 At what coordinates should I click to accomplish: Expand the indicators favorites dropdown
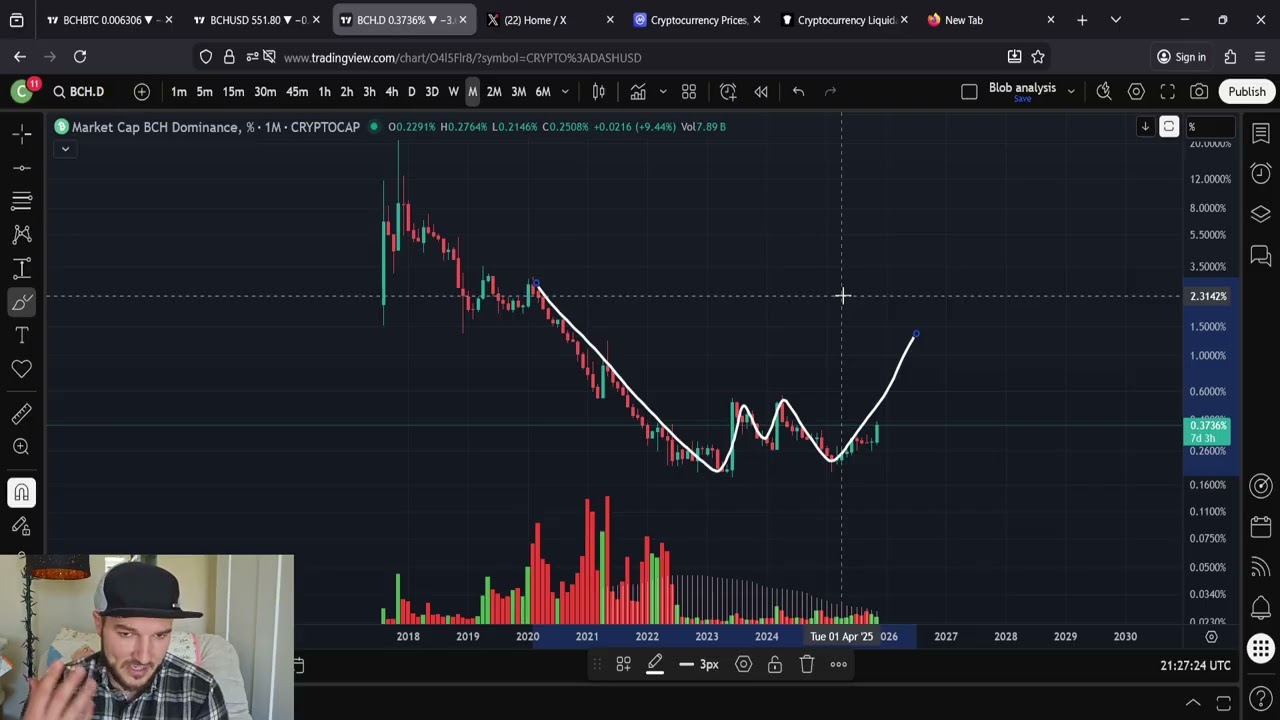(x=662, y=92)
